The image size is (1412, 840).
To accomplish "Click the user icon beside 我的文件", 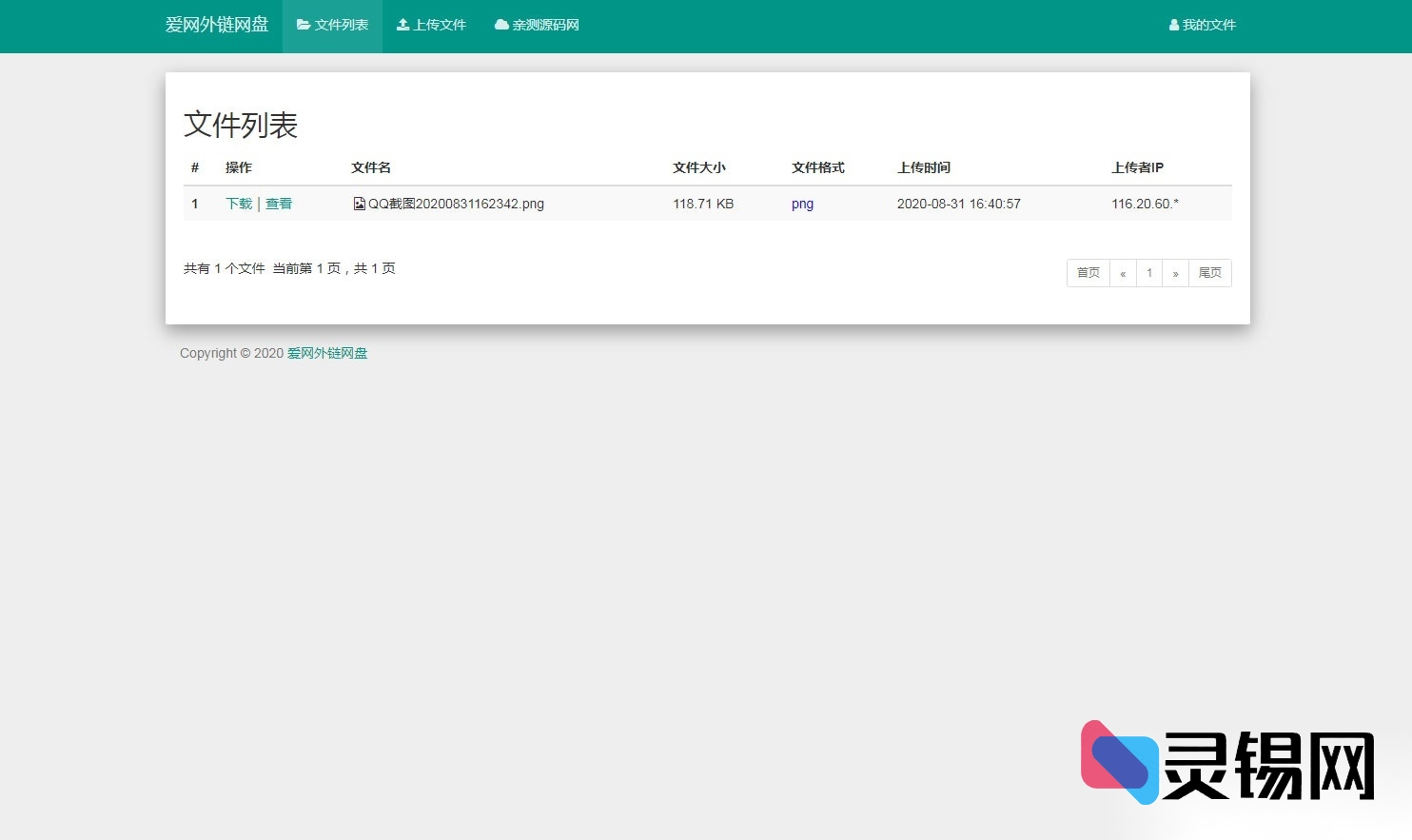I will (1172, 25).
